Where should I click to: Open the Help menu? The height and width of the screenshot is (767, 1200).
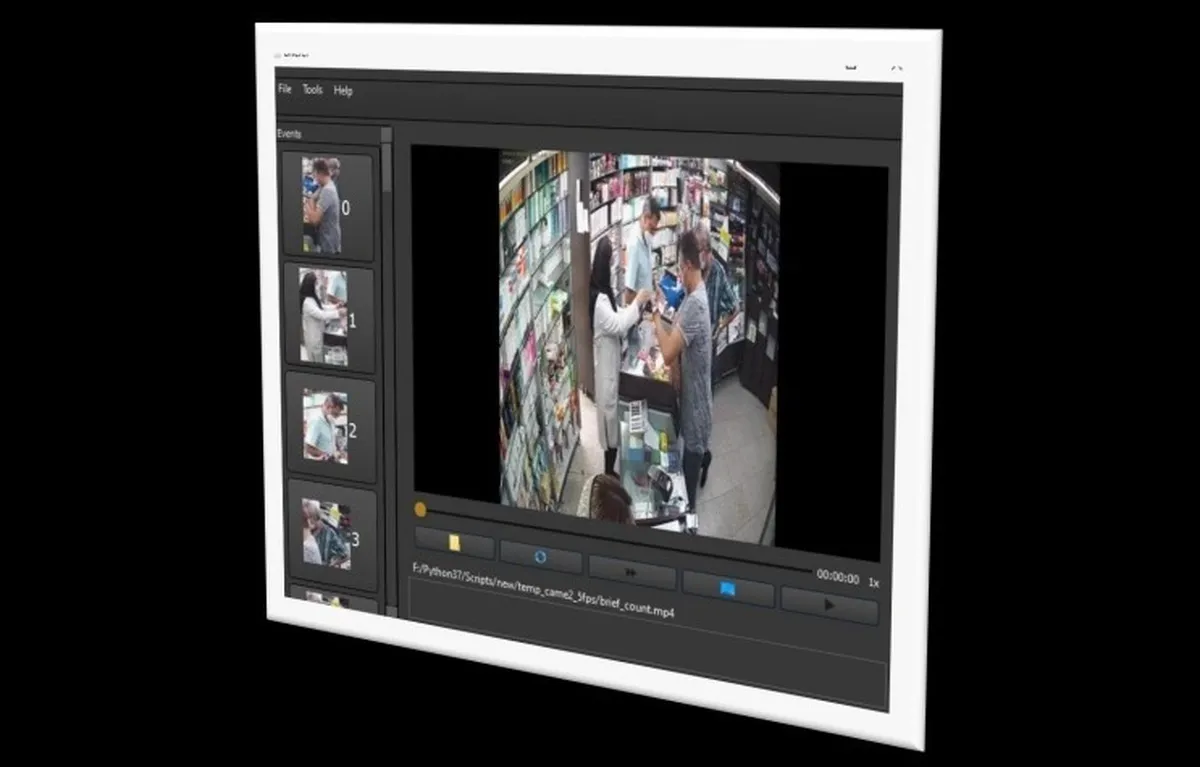(x=343, y=91)
